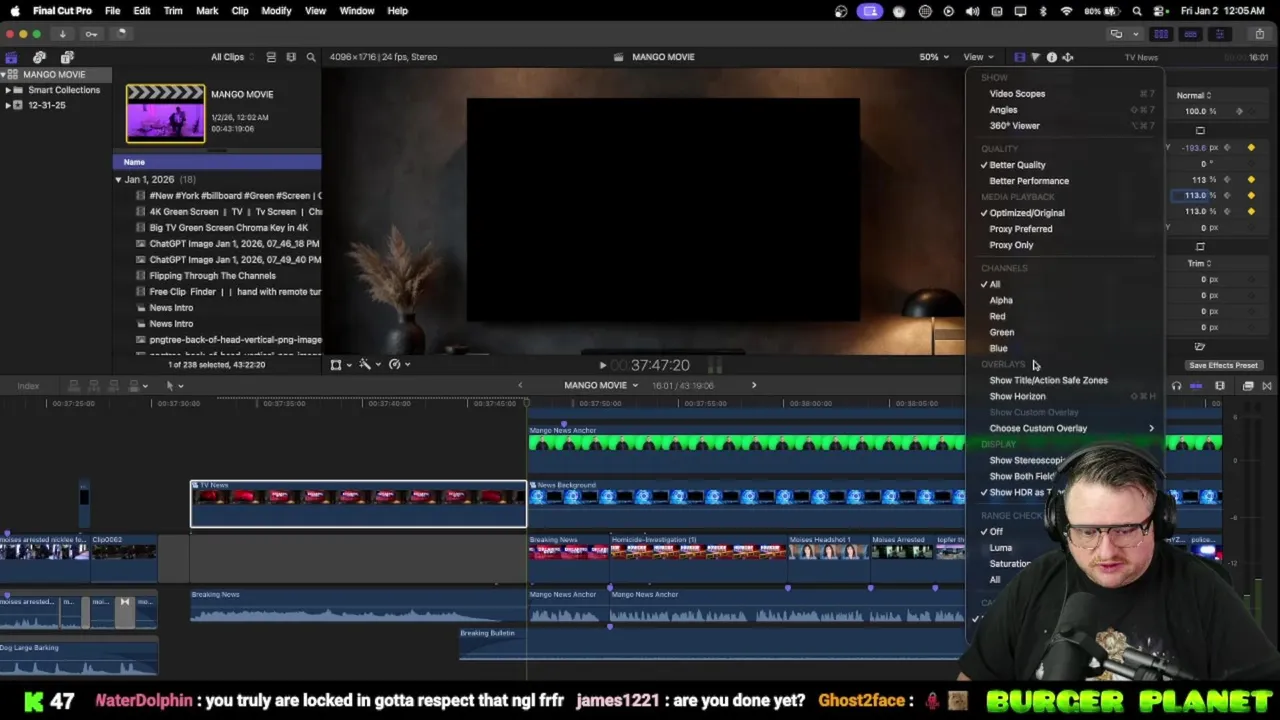Image resolution: width=1280 pixels, height=720 pixels.
Task: Click the import media arrow icon
Action: 62,34
